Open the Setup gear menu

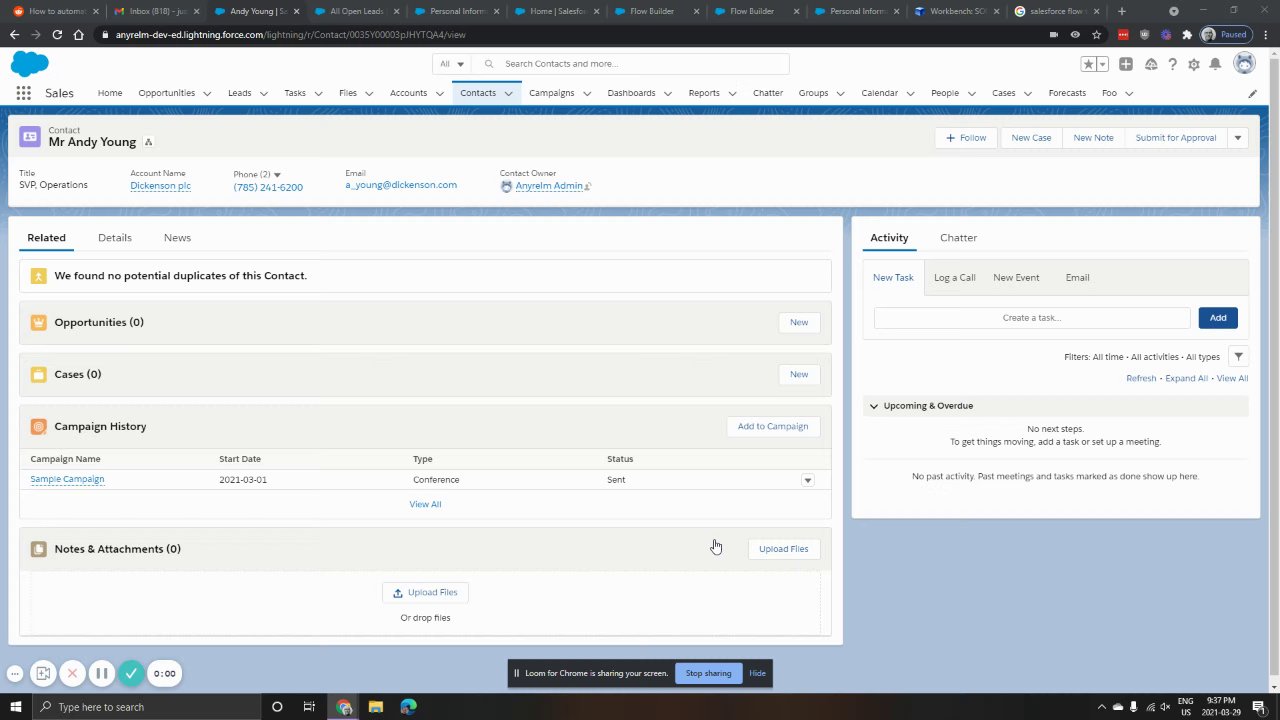coord(1194,64)
